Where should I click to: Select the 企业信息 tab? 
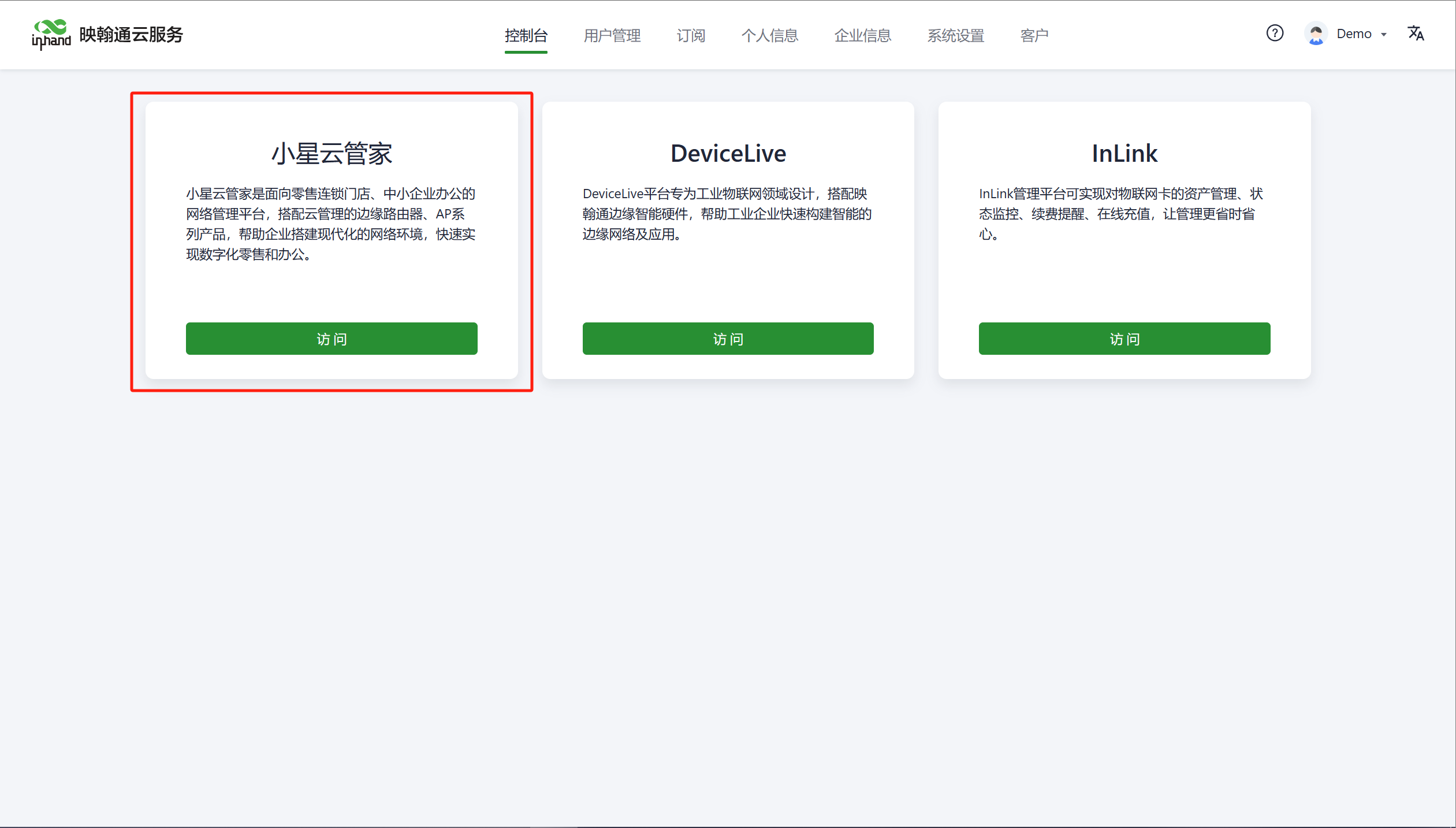(863, 36)
